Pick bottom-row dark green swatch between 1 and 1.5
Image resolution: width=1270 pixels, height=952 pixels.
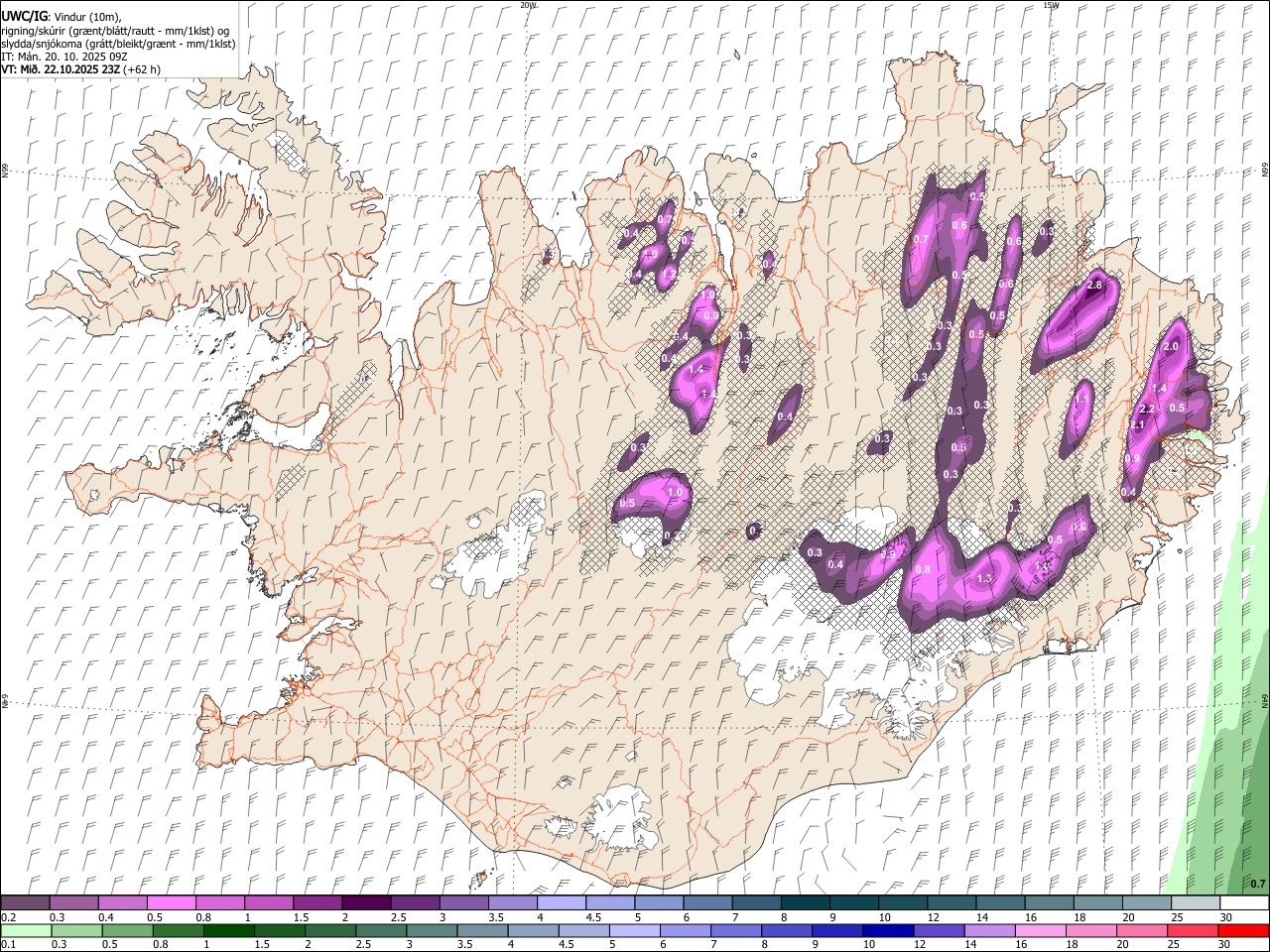(x=228, y=931)
